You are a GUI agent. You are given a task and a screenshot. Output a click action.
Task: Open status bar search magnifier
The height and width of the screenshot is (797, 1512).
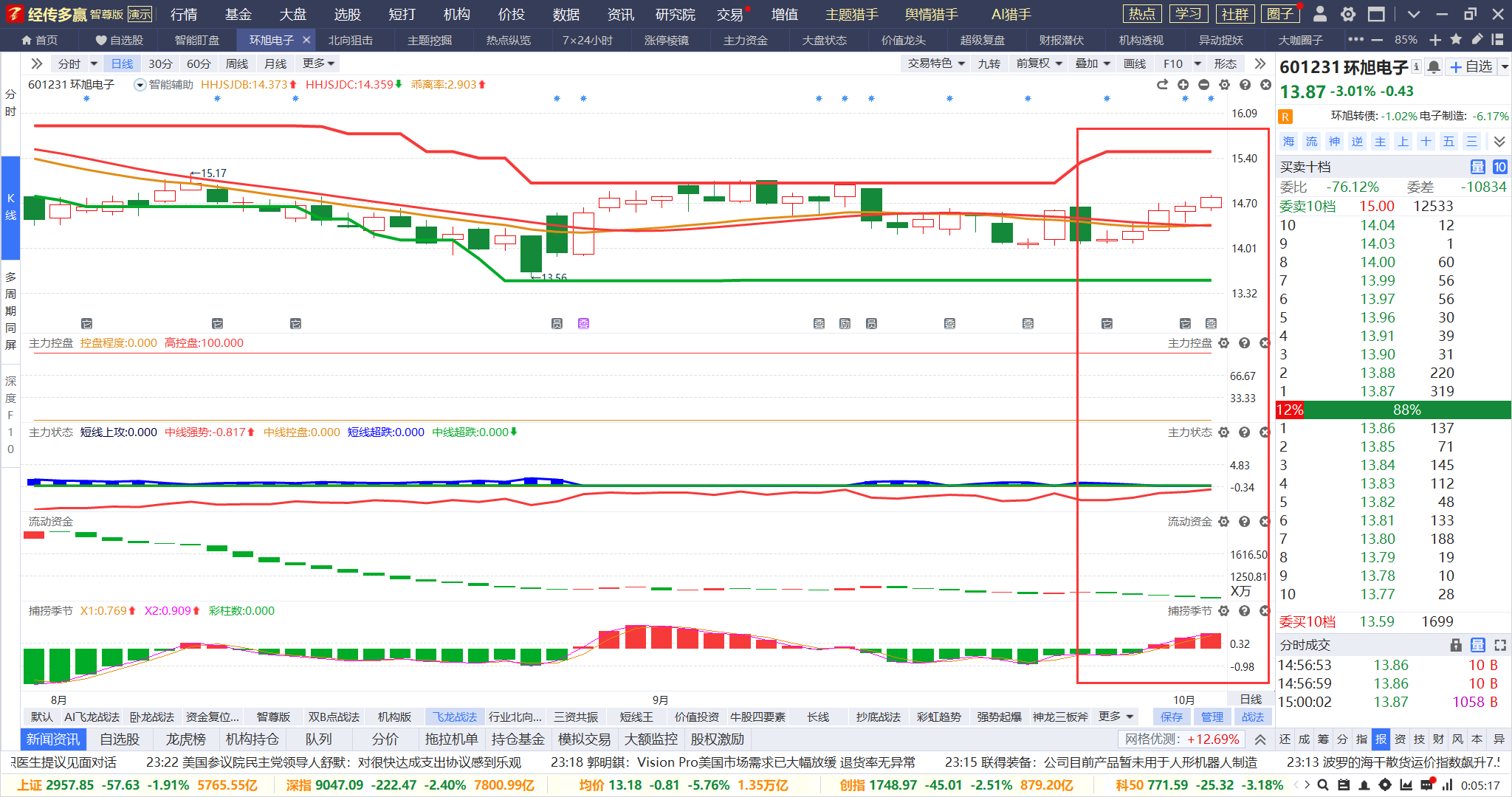[x=1324, y=785]
